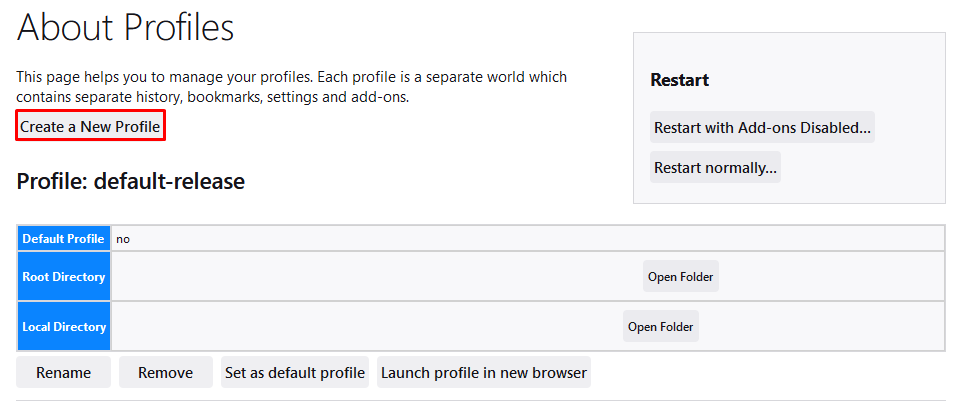Viewport: 957px width, 409px height.
Task: Click the Profile: default-release heading
Action: click(x=131, y=181)
